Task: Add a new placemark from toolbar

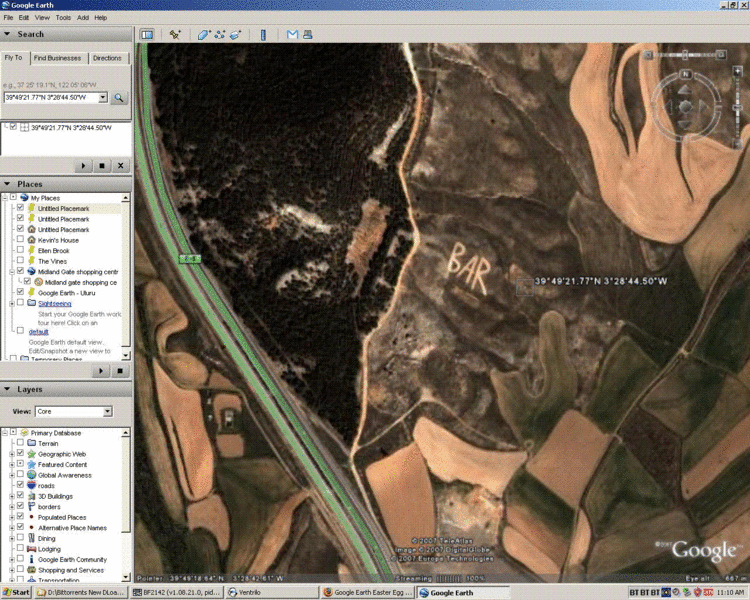Action: pos(175,34)
